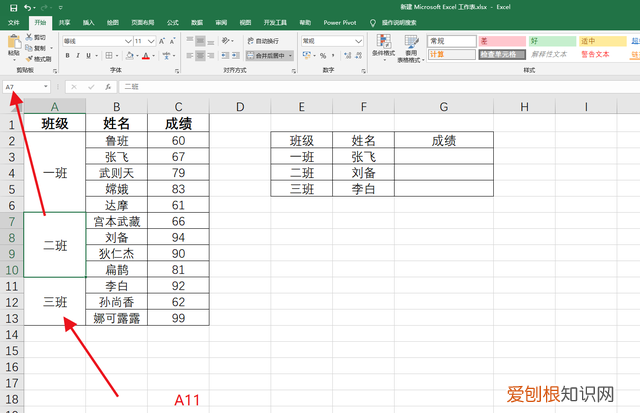Viewport: 640px width, 413px height.
Task: Click the formula bar confirm checkmark icon
Action: [91, 87]
